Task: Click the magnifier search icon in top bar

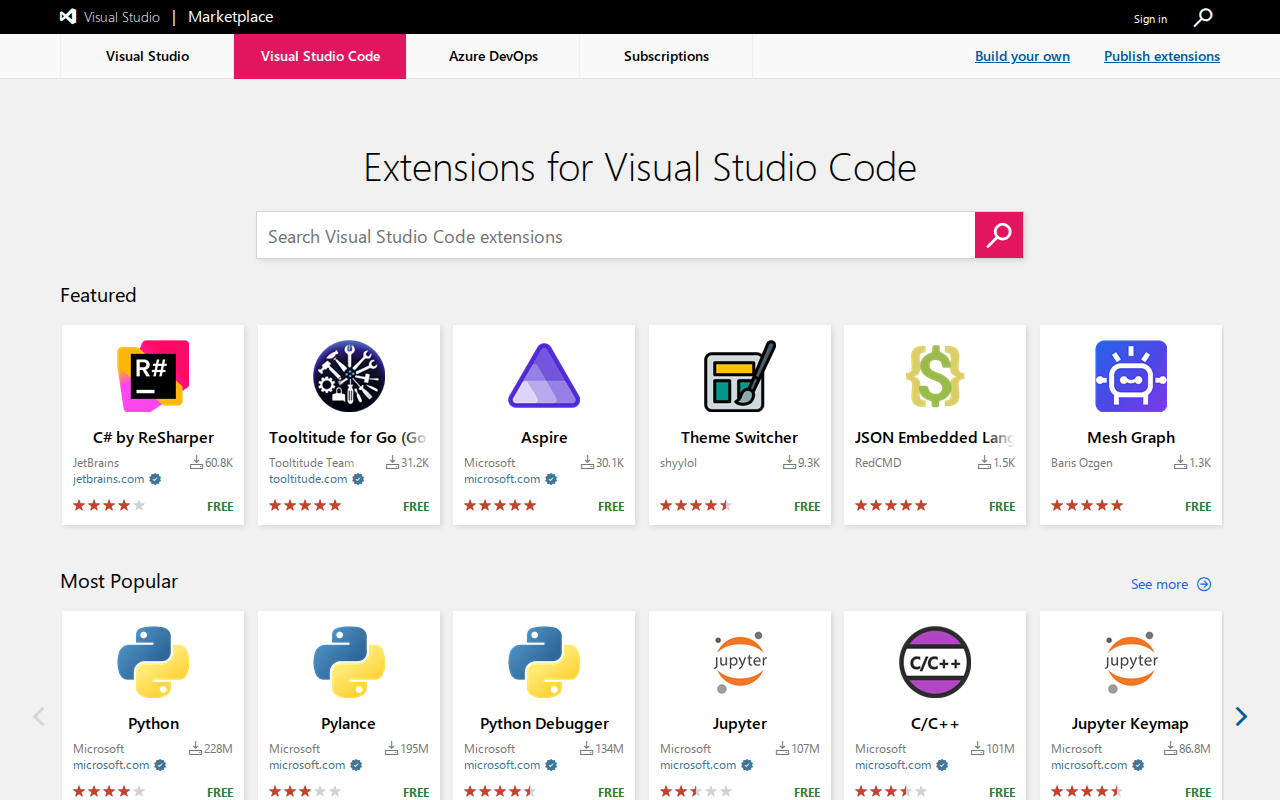Action: click(x=1203, y=17)
